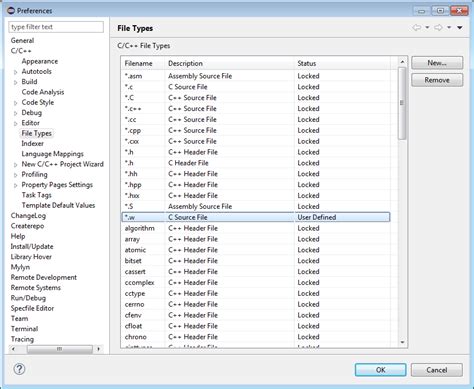Select C/C++ category in tree
The width and height of the screenshot is (474, 389).
21,51
